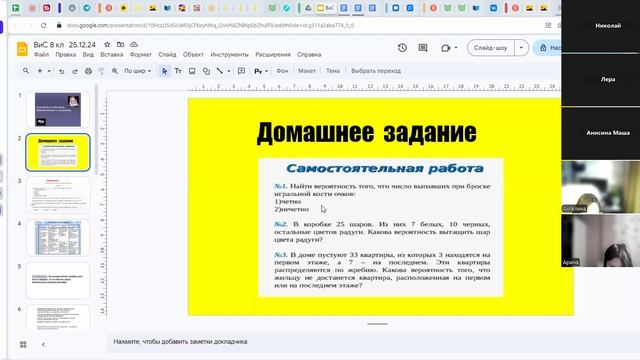Image resolution: width=640 pixels, height=360 pixels.
Task: Expand the video call dropdown arrow
Action: point(456,48)
